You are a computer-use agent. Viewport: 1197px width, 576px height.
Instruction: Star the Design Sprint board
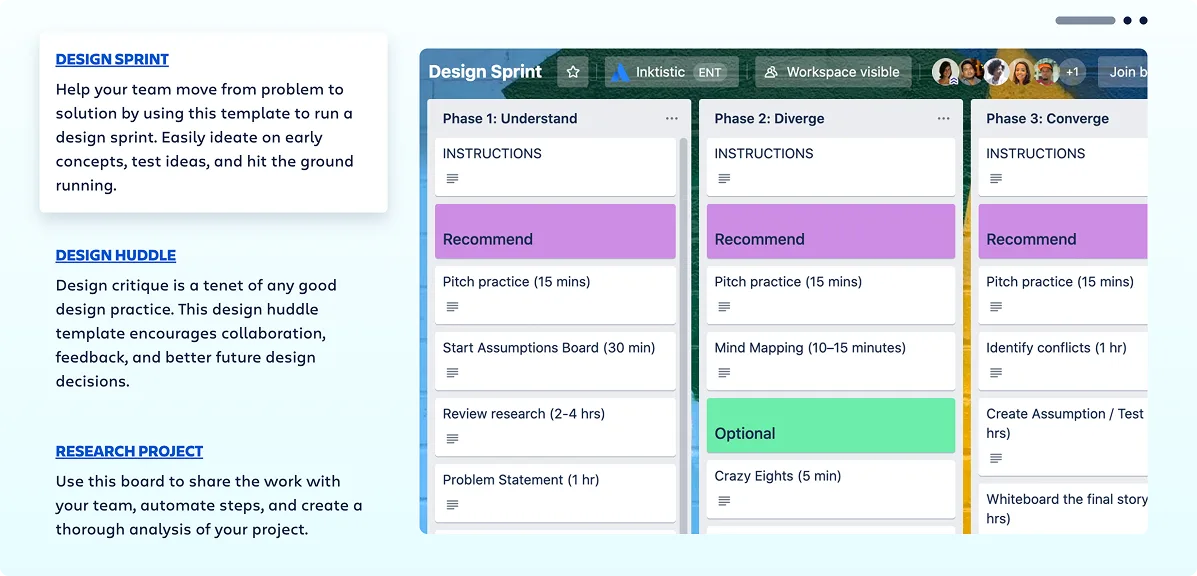[x=573, y=71]
